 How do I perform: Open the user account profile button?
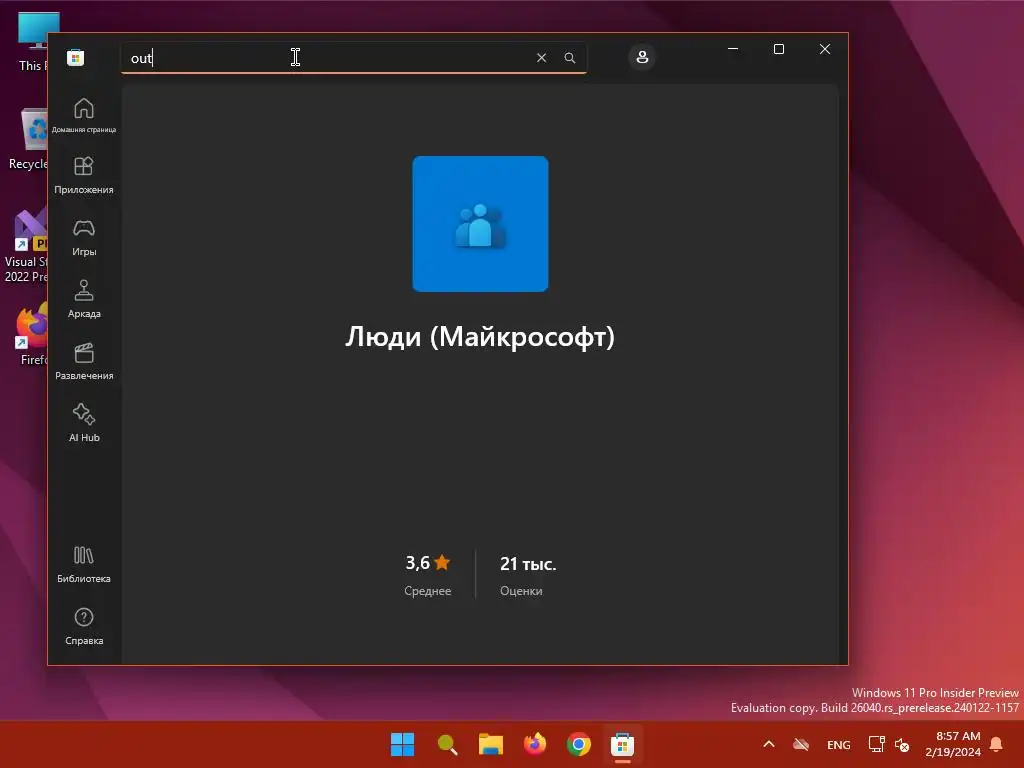point(642,57)
